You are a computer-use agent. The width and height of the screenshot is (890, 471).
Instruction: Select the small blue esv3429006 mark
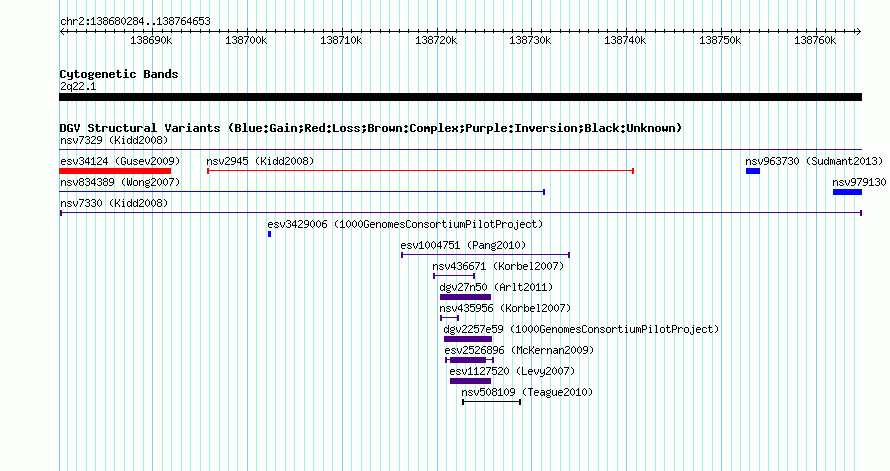[x=270, y=234]
